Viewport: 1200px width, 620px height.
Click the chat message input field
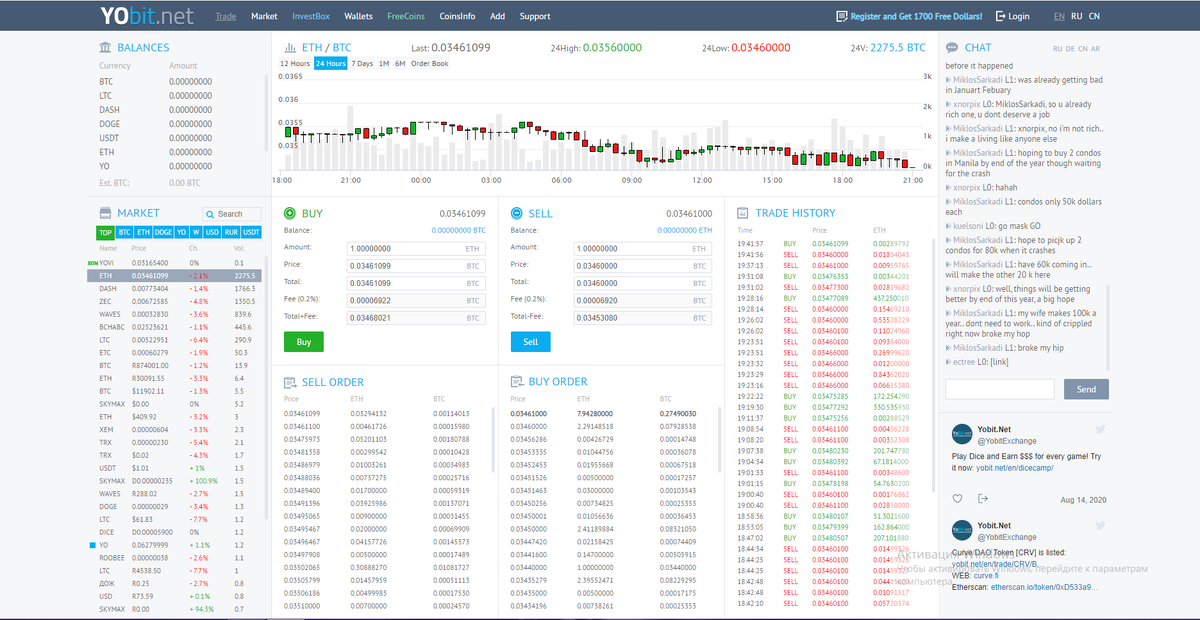(x=1000, y=389)
